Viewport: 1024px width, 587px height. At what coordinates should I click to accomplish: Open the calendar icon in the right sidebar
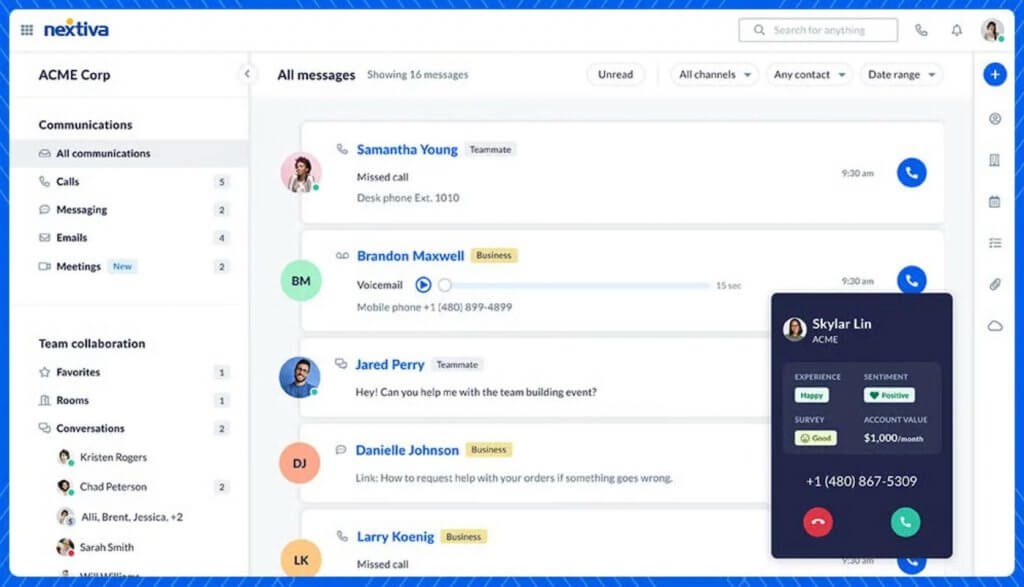[995, 200]
